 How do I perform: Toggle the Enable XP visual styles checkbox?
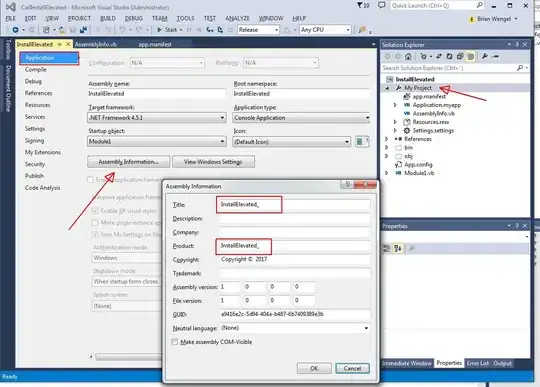tap(95, 211)
